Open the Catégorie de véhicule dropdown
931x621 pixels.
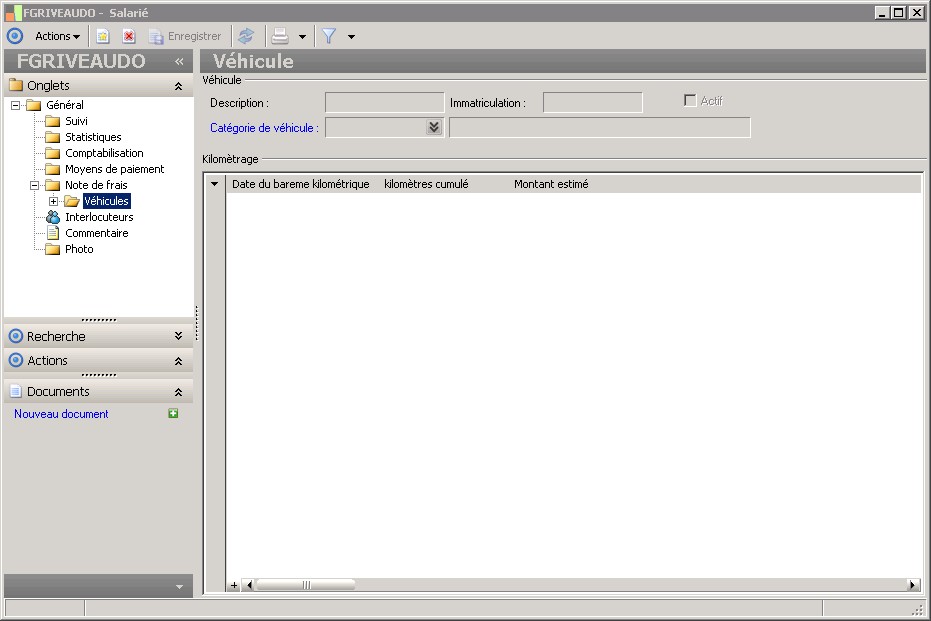pyautogui.click(x=434, y=127)
